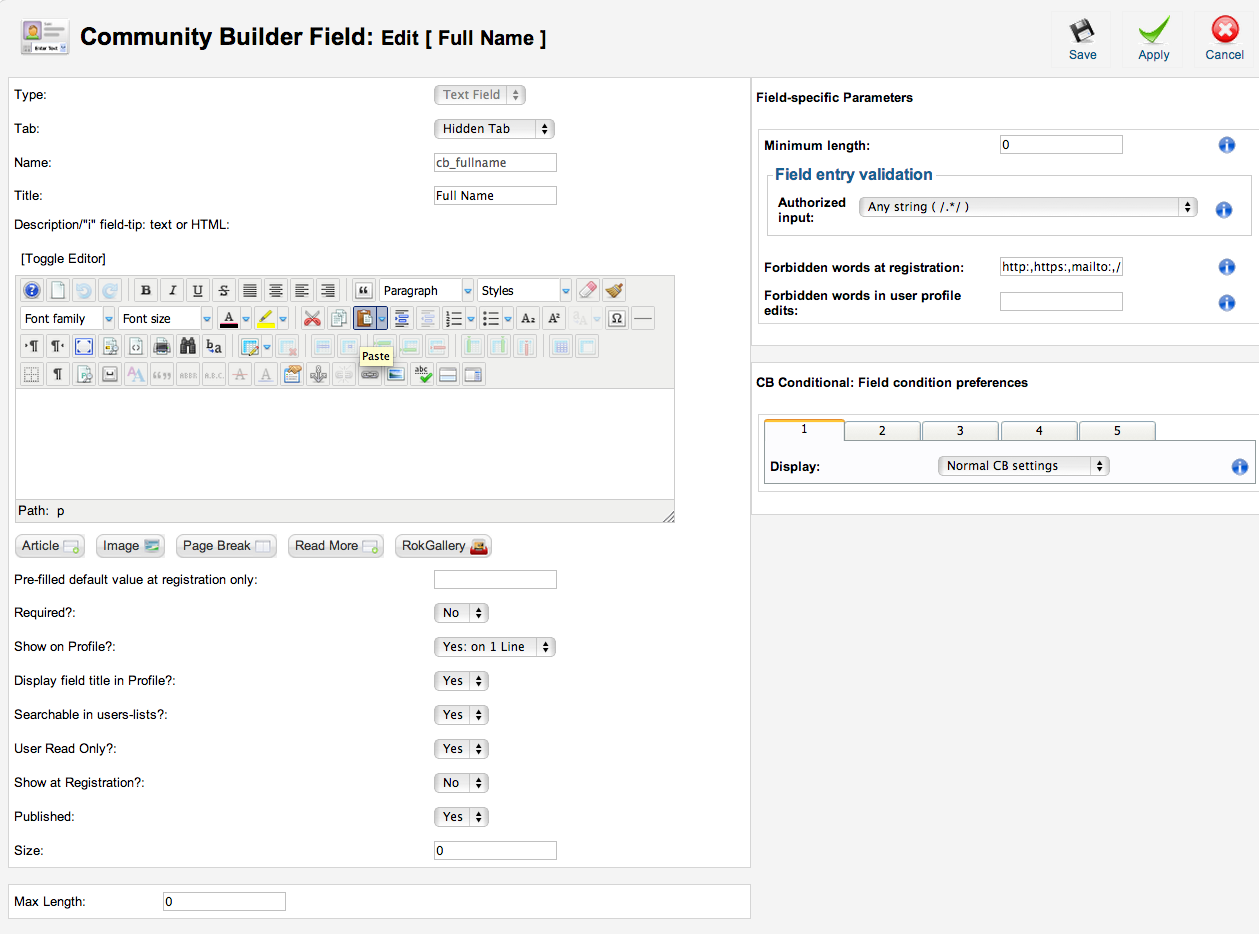Switch to condition tab 5

pos(1117,431)
